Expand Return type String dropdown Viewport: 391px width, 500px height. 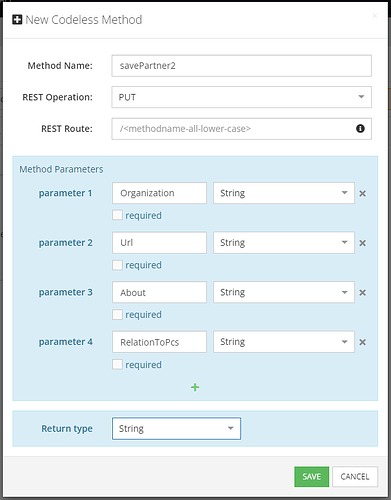tap(176, 428)
